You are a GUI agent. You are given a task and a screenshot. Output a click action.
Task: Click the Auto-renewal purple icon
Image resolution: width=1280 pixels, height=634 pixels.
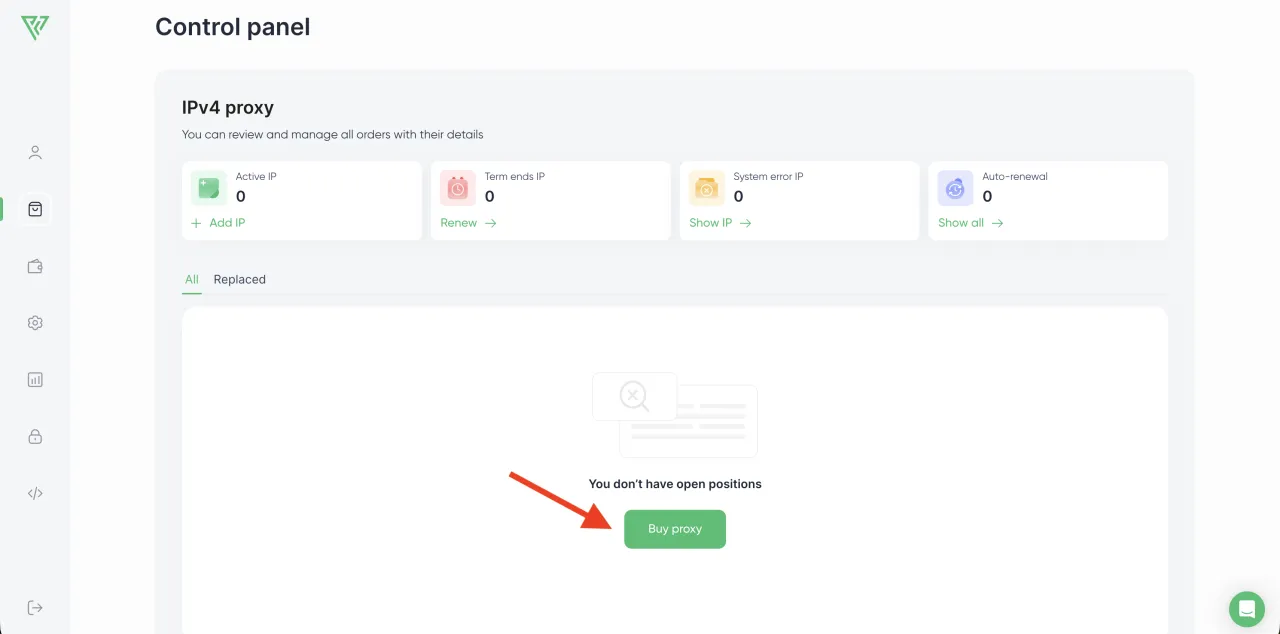(956, 187)
